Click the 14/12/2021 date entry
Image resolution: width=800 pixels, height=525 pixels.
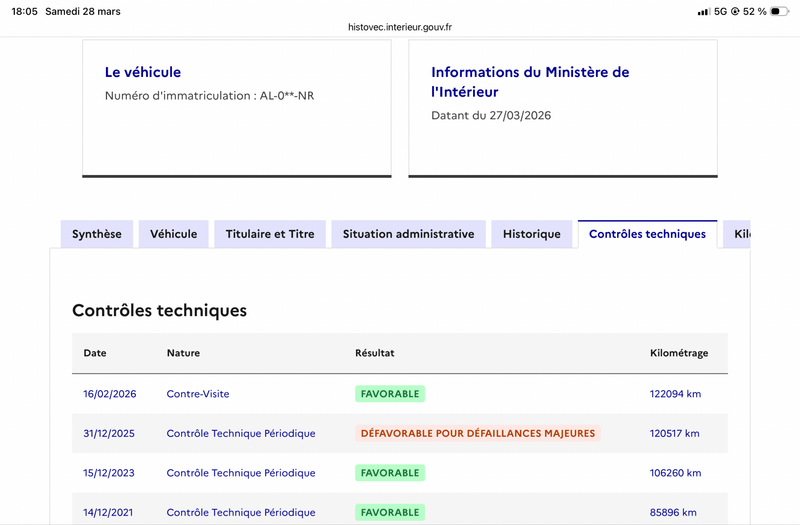click(110, 512)
